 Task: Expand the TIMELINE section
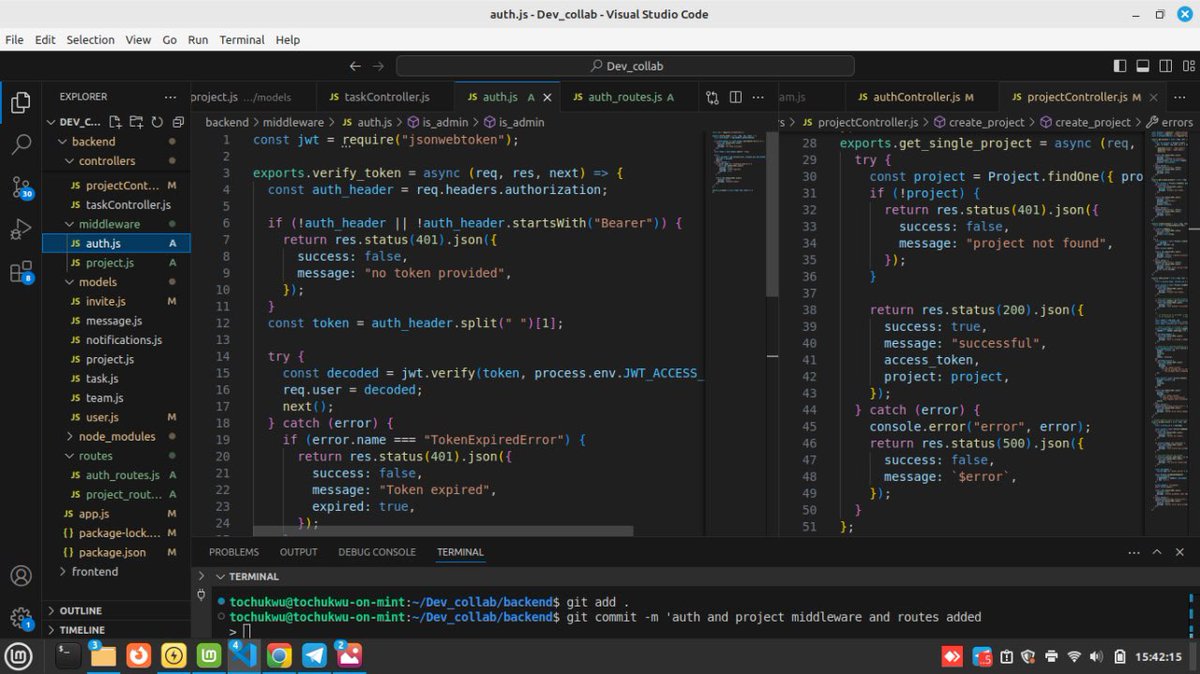pos(116,630)
